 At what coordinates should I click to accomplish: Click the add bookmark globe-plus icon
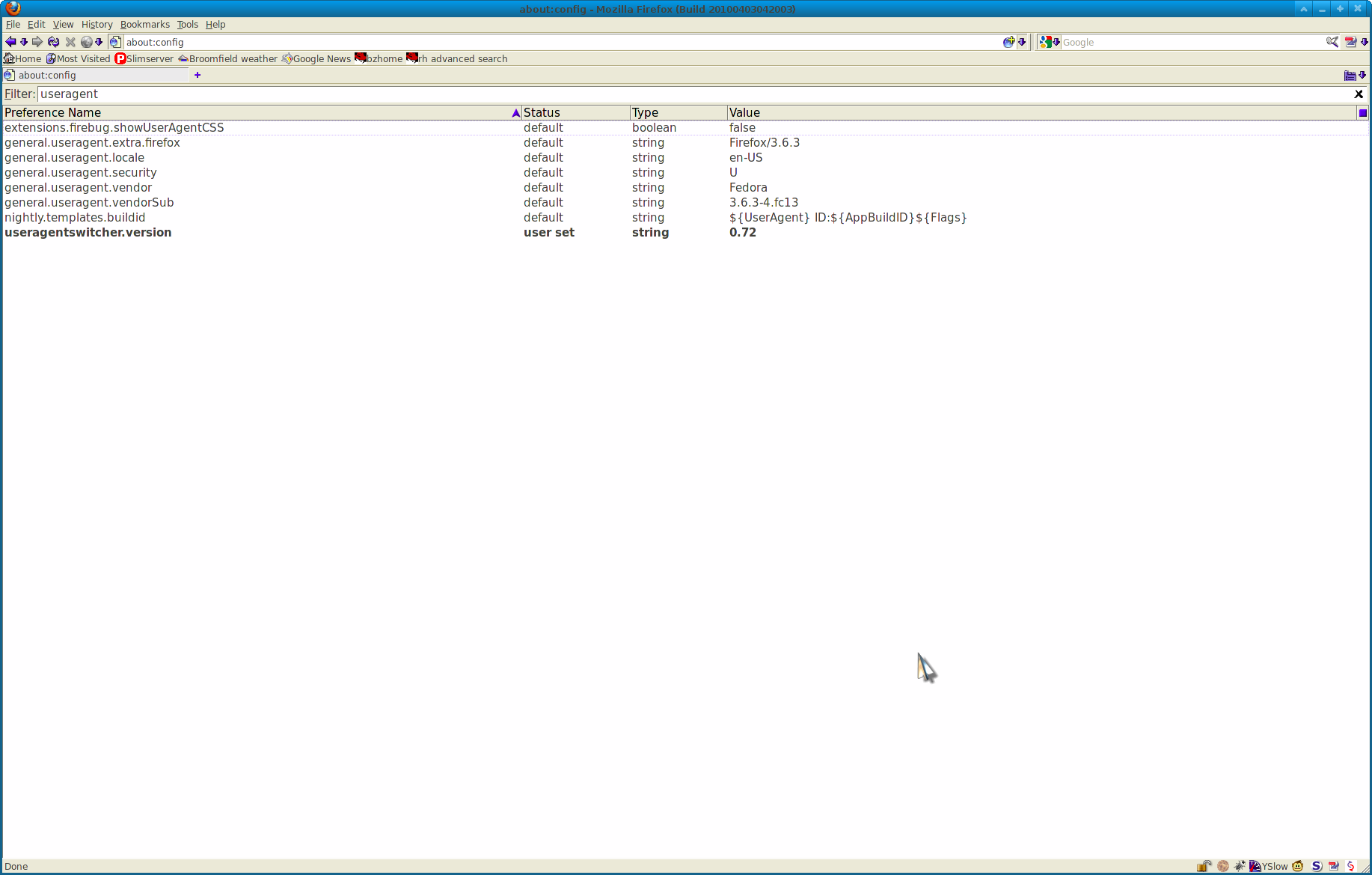tap(1008, 42)
